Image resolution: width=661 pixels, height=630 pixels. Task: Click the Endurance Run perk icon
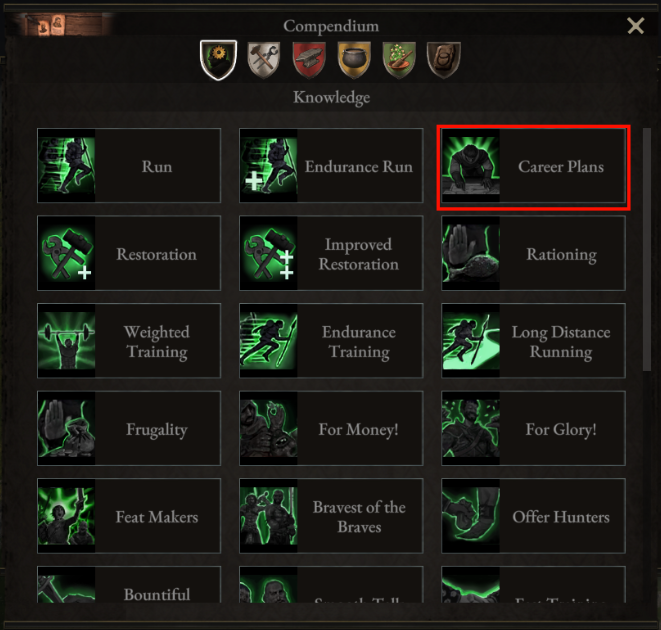[269, 167]
